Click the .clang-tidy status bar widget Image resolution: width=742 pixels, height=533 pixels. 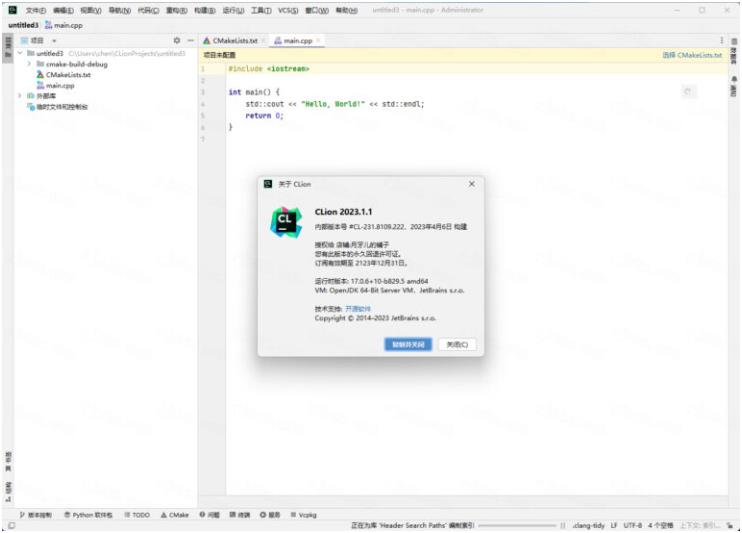tap(588, 525)
